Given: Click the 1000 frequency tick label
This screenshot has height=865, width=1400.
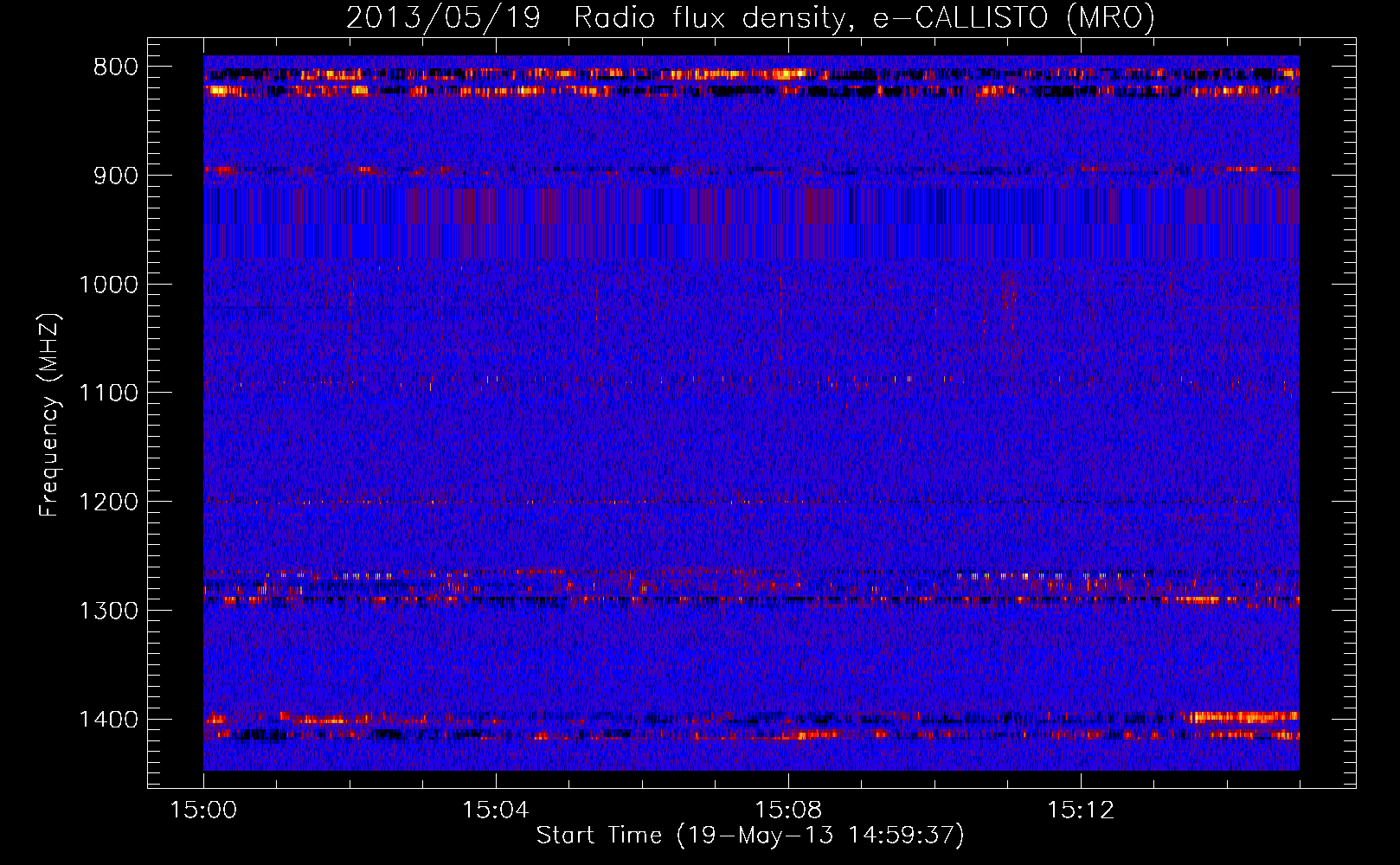Looking at the screenshot, I should point(109,285).
